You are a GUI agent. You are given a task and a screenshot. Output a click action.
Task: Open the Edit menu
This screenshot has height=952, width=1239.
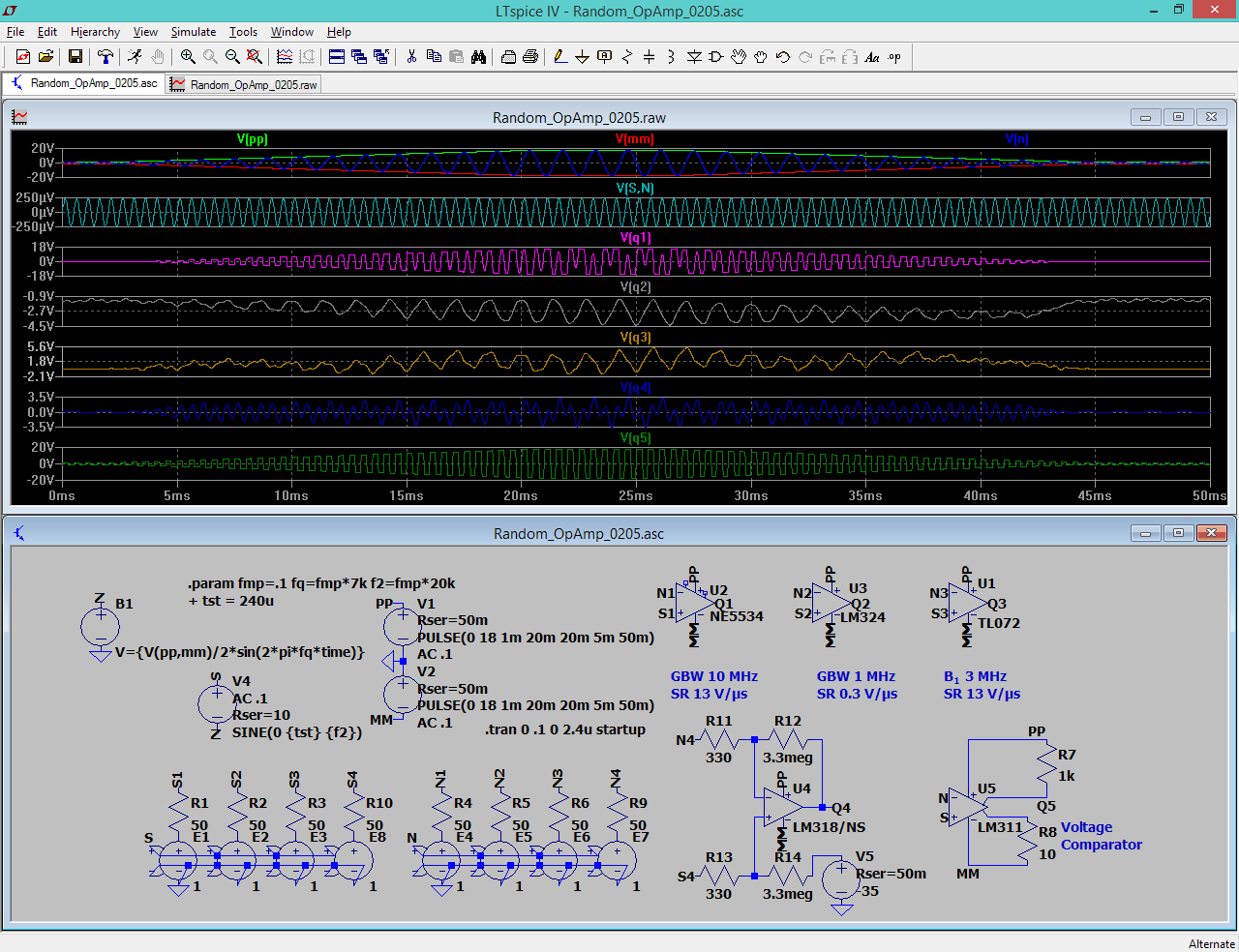(47, 32)
